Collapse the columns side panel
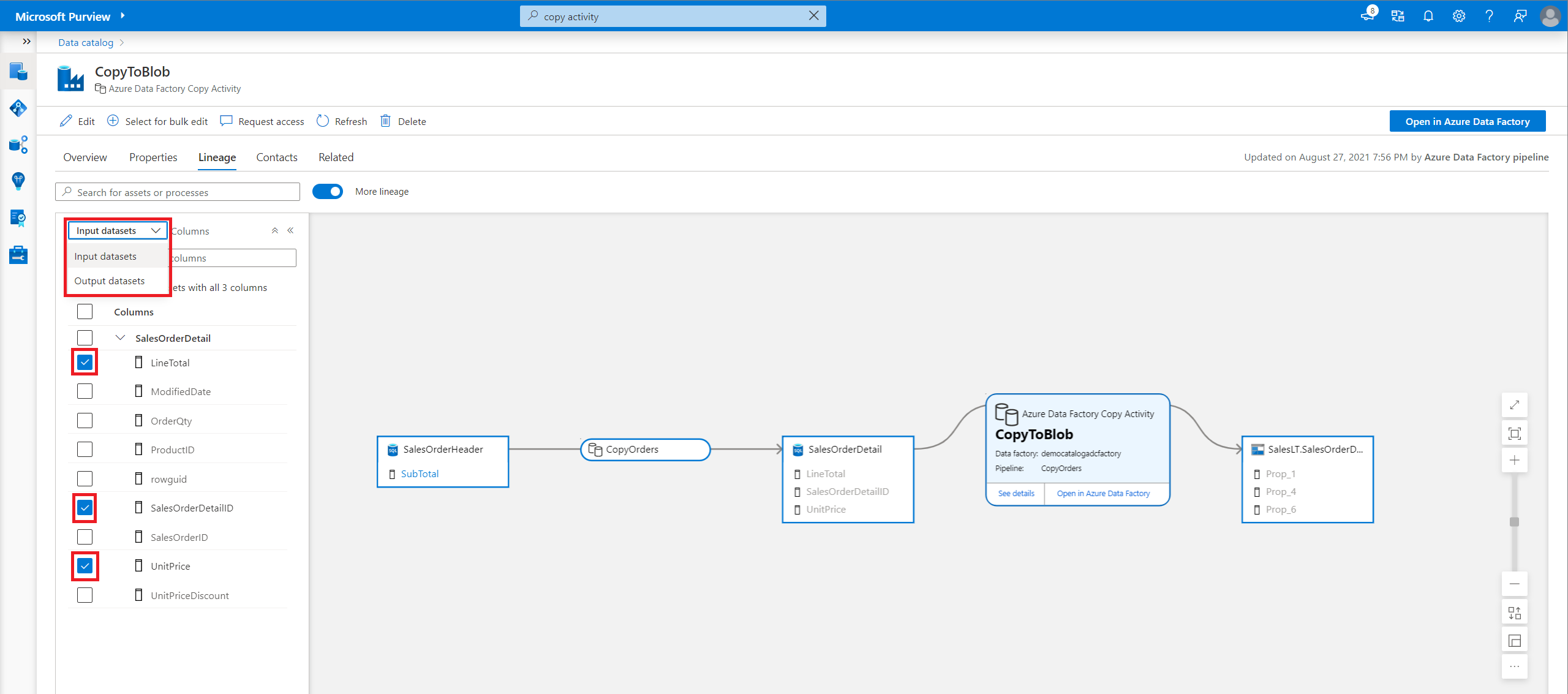This screenshot has width=1568, height=694. coord(290,230)
